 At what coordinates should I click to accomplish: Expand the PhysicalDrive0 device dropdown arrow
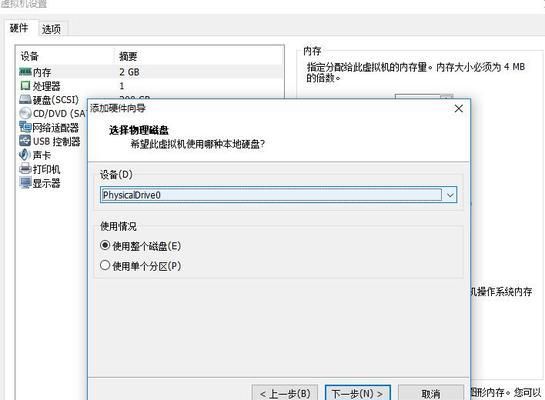[x=450, y=195]
